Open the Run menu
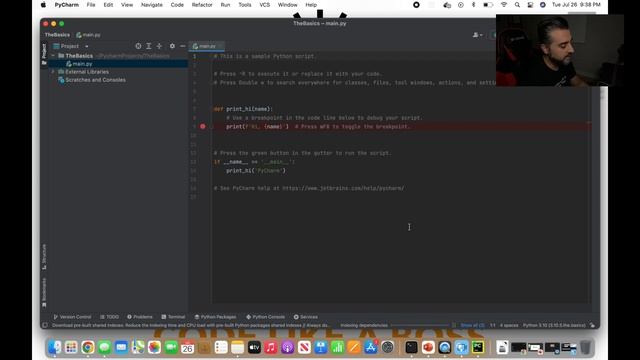 tap(225, 5)
